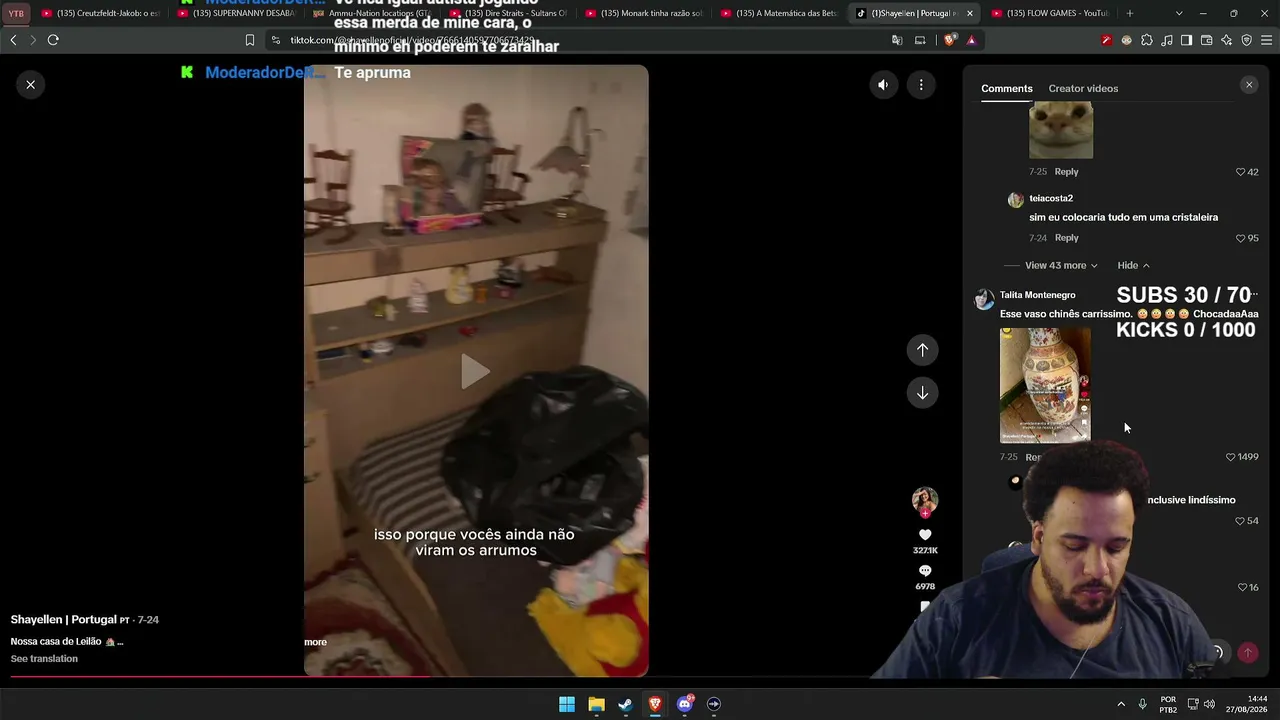
Task: Open Steam from the taskbar
Action: [x=626, y=704]
